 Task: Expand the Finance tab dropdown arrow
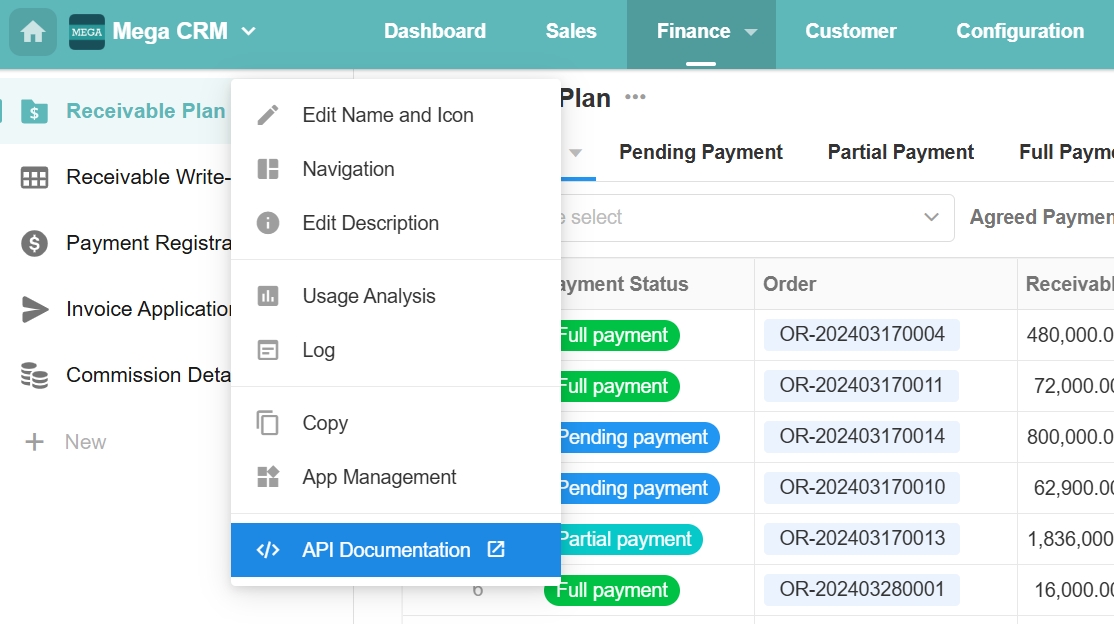(x=750, y=32)
